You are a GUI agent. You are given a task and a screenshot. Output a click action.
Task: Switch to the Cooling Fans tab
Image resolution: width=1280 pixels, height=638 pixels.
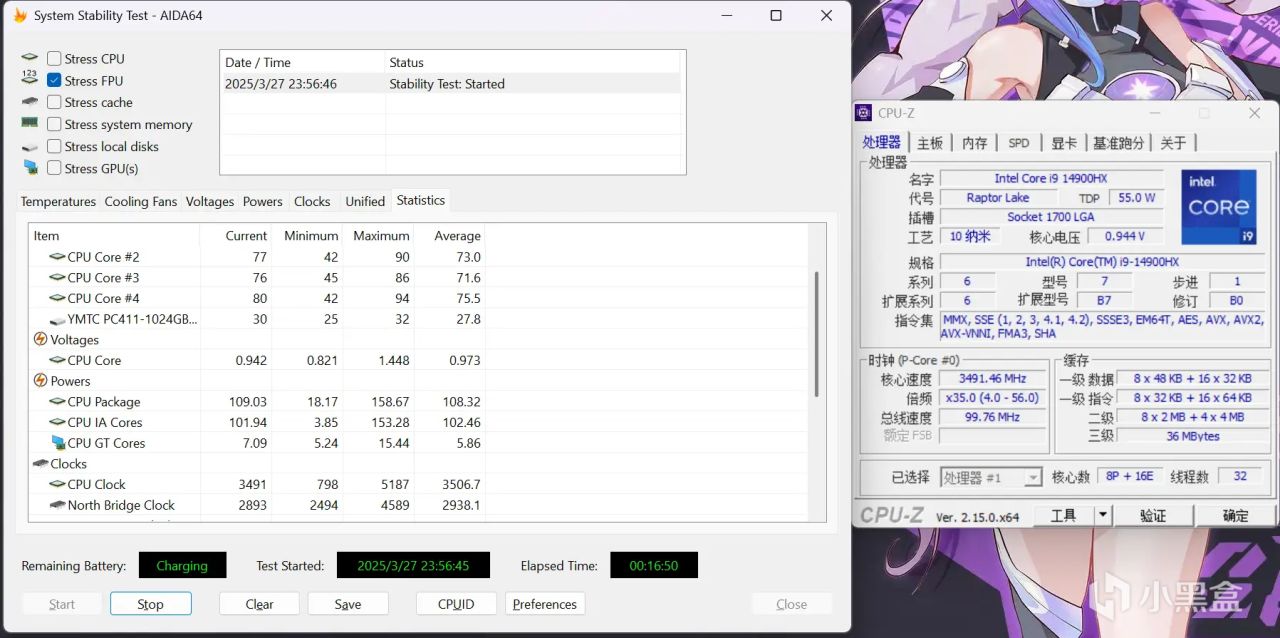tap(141, 201)
